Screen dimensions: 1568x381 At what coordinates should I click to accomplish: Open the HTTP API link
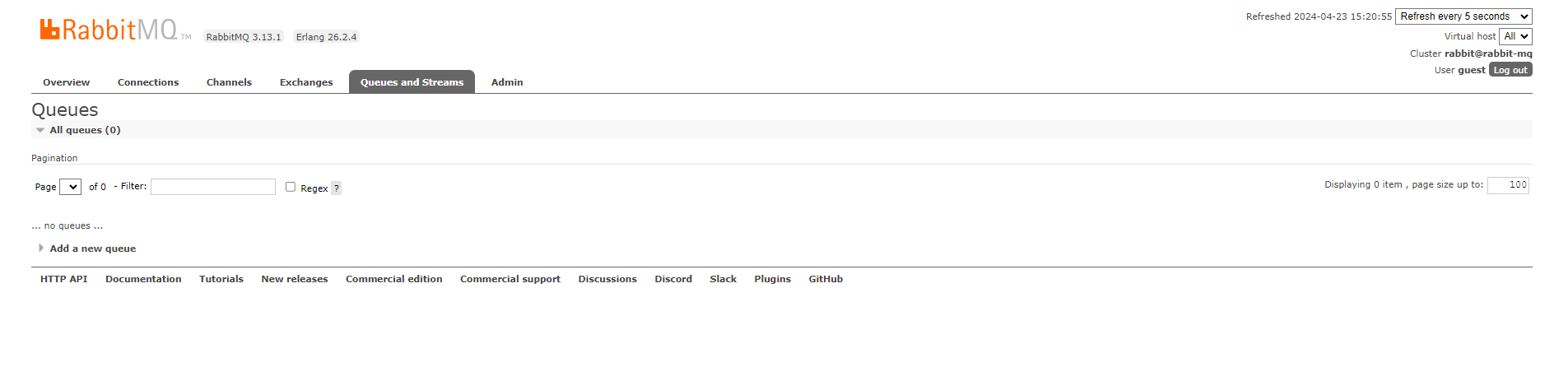(x=64, y=279)
